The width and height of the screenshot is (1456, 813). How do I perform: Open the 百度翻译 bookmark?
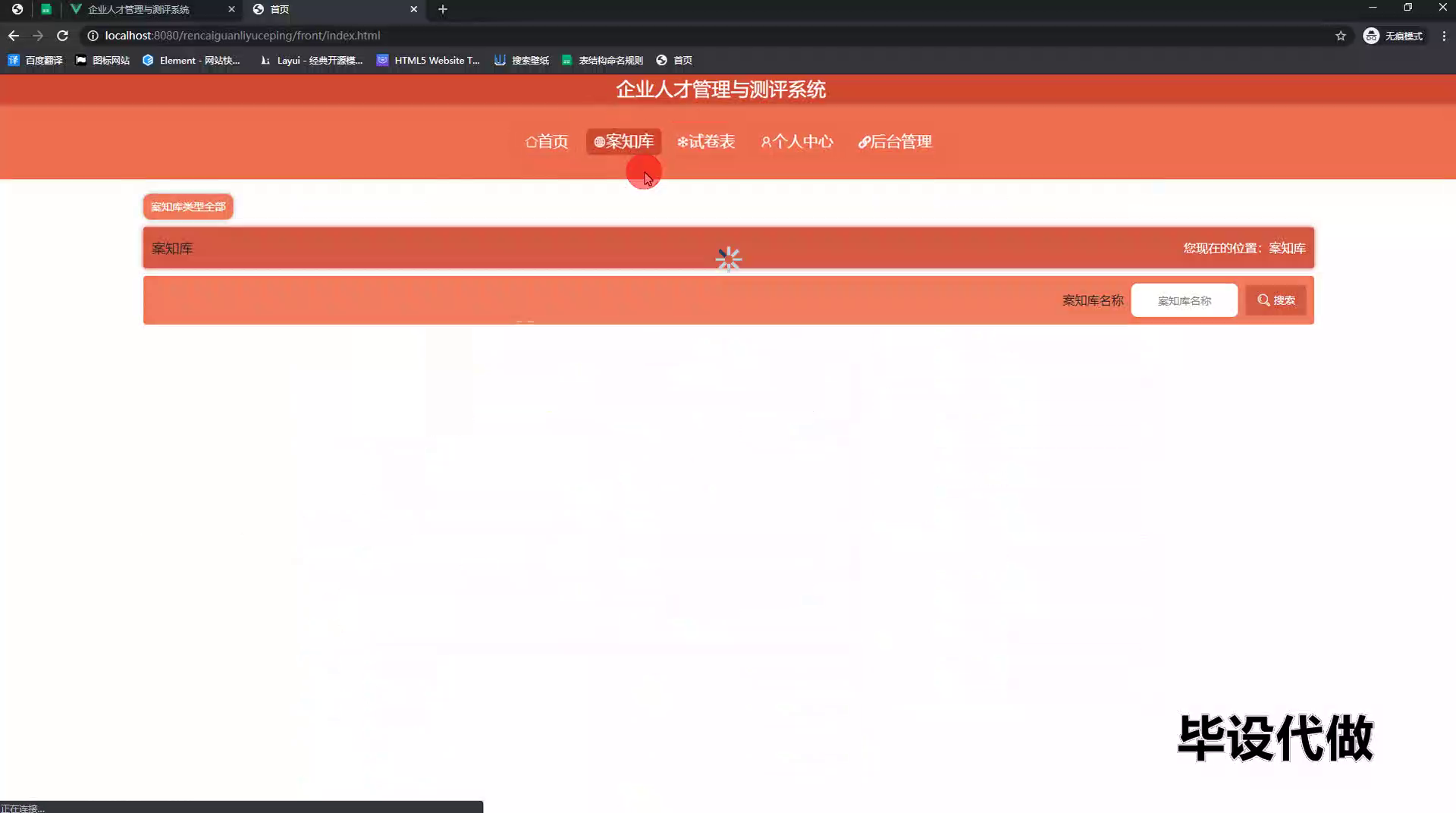coord(35,60)
